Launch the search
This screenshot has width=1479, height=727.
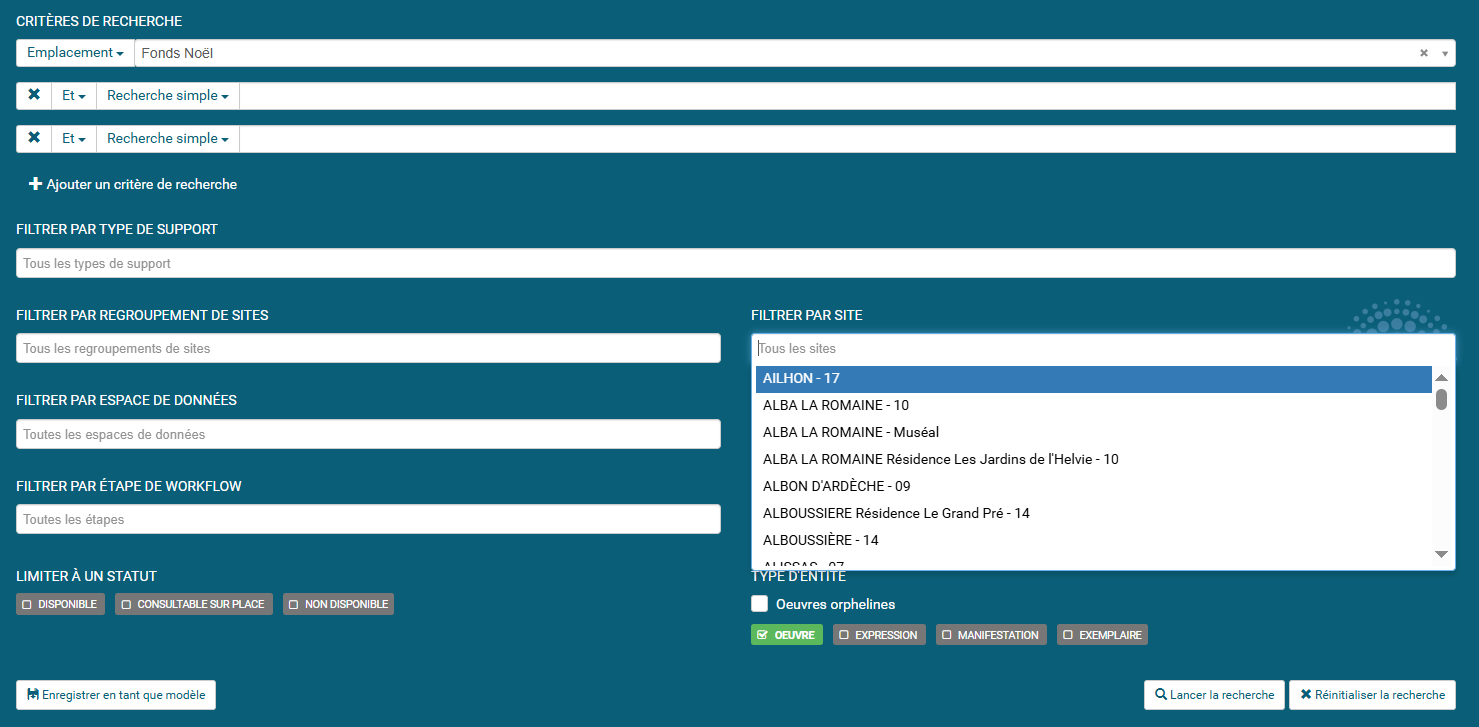click(1214, 695)
